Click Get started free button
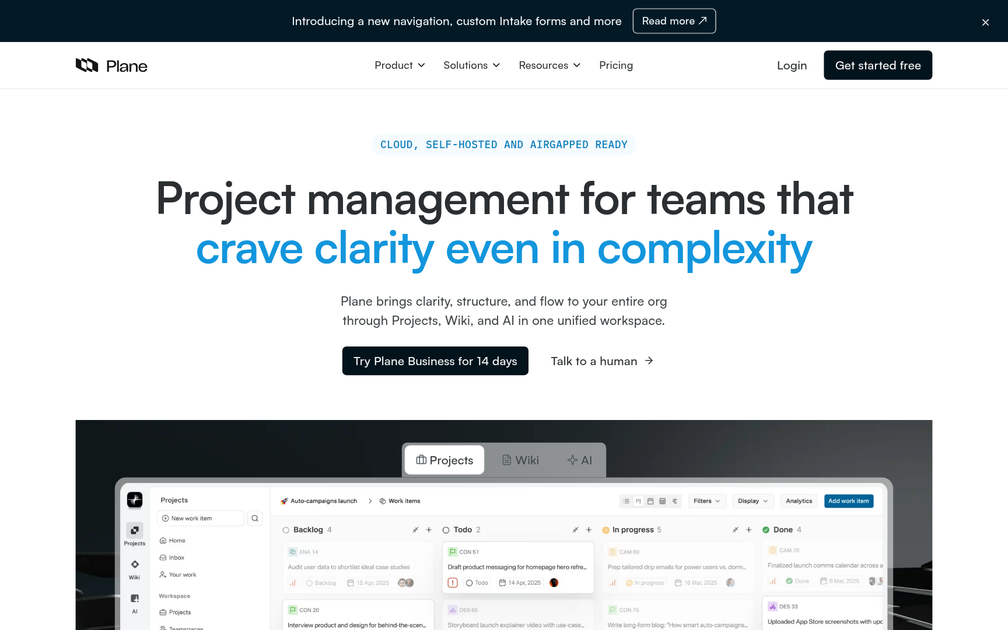1008x630 pixels. click(x=877, y=65)
